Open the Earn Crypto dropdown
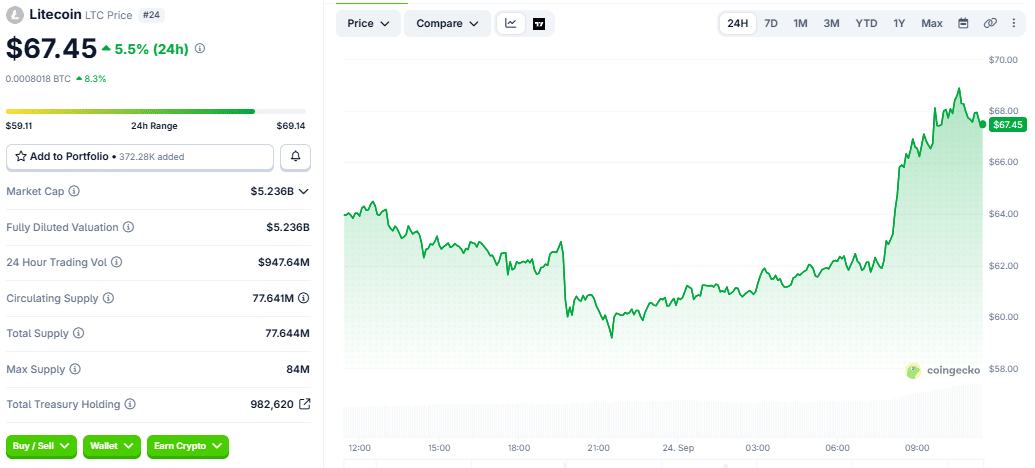Viewport: 1035px width, 468px height. [187, 446]
